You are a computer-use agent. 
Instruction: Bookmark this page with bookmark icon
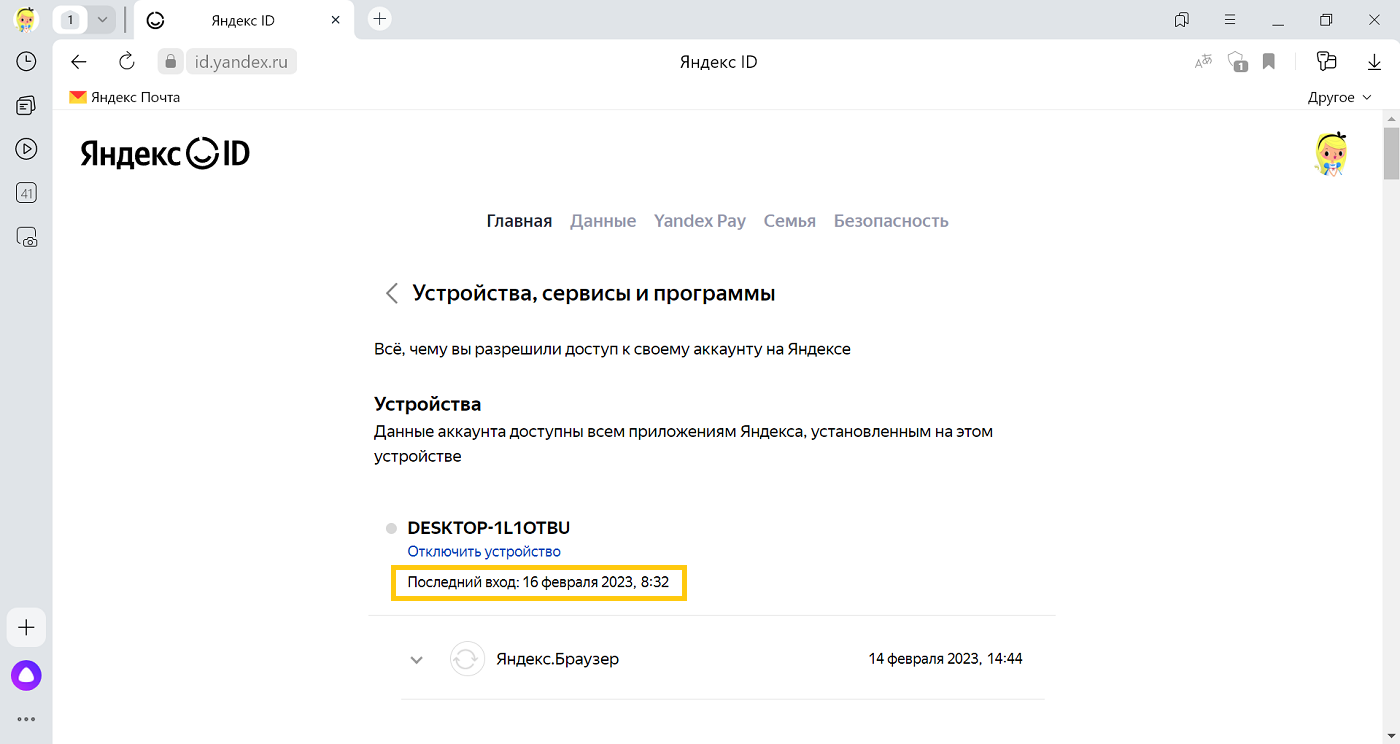pyautogui.click(x=1269, y=62)
